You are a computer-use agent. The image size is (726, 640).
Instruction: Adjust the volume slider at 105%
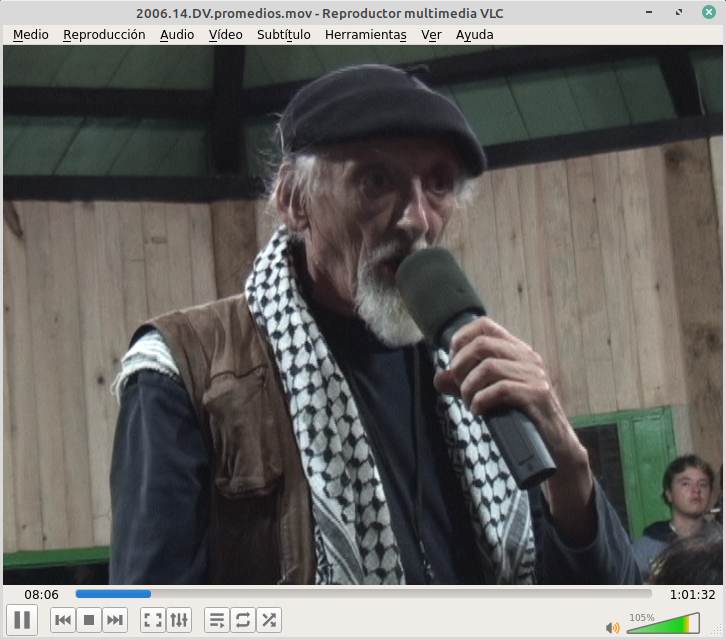click(662, 626)
